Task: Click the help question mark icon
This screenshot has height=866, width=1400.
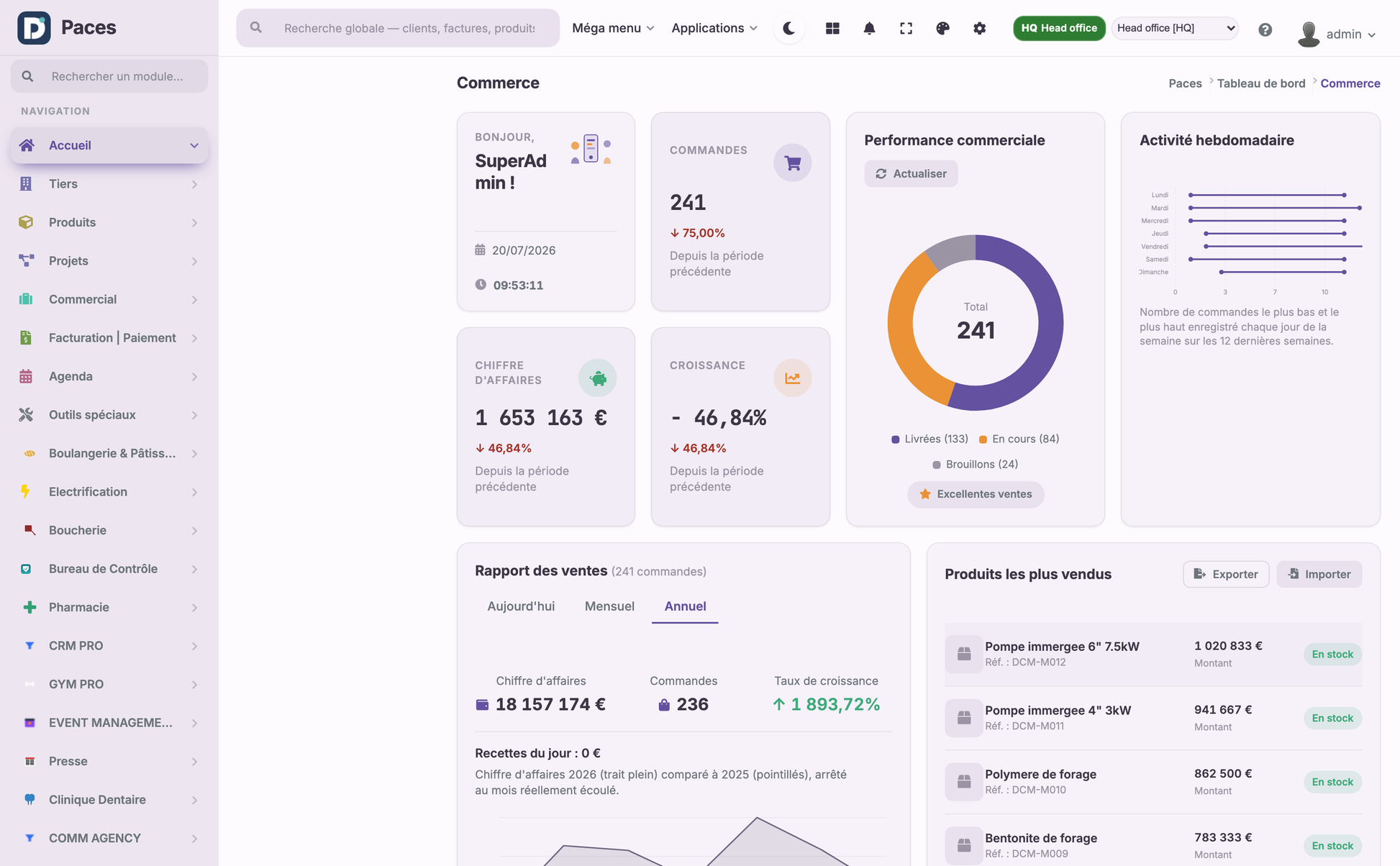Action: (1265, 29)
